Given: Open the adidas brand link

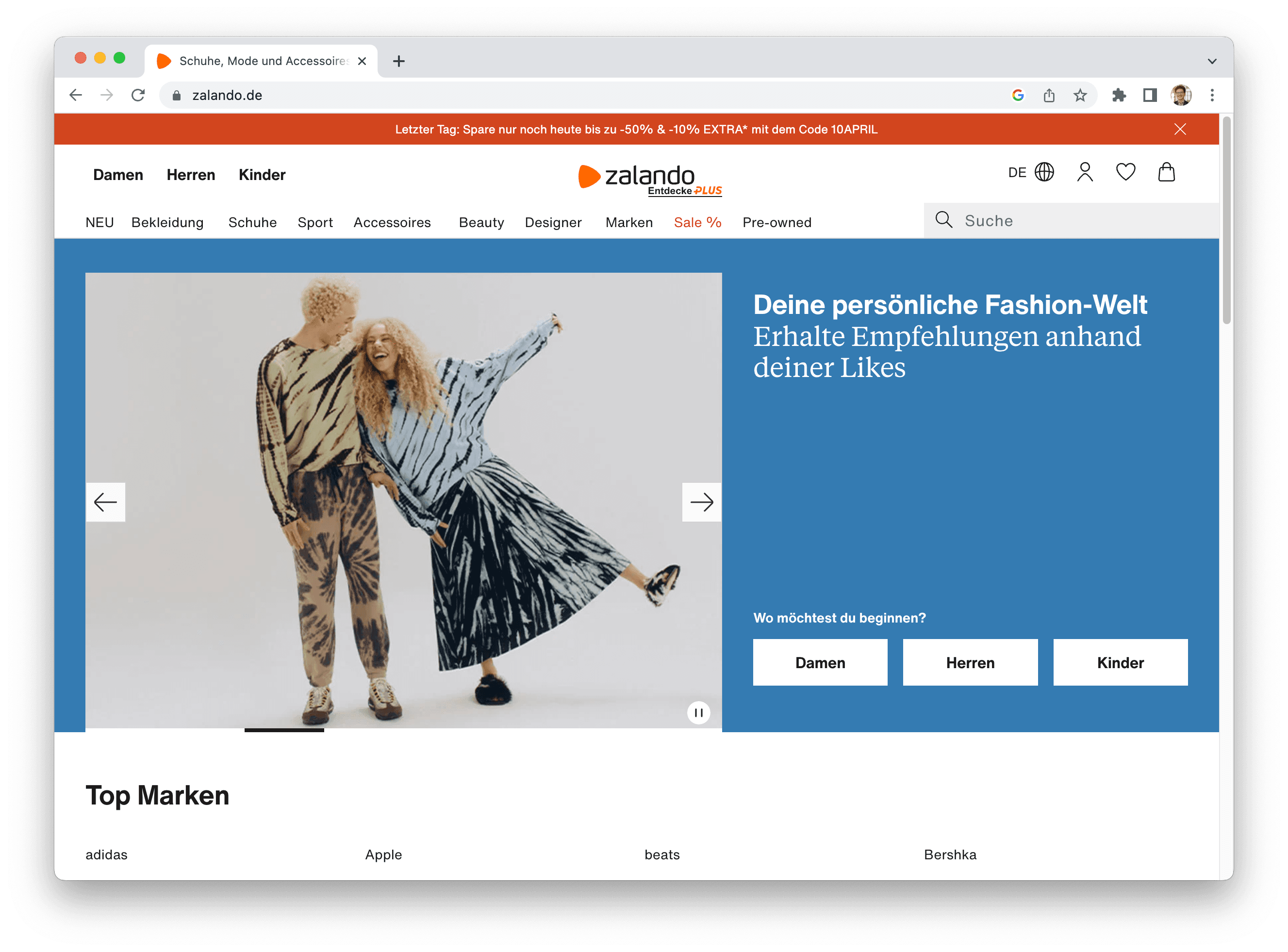Looking at the screenshot, I should pyautogui.click(x=106, y=854).
